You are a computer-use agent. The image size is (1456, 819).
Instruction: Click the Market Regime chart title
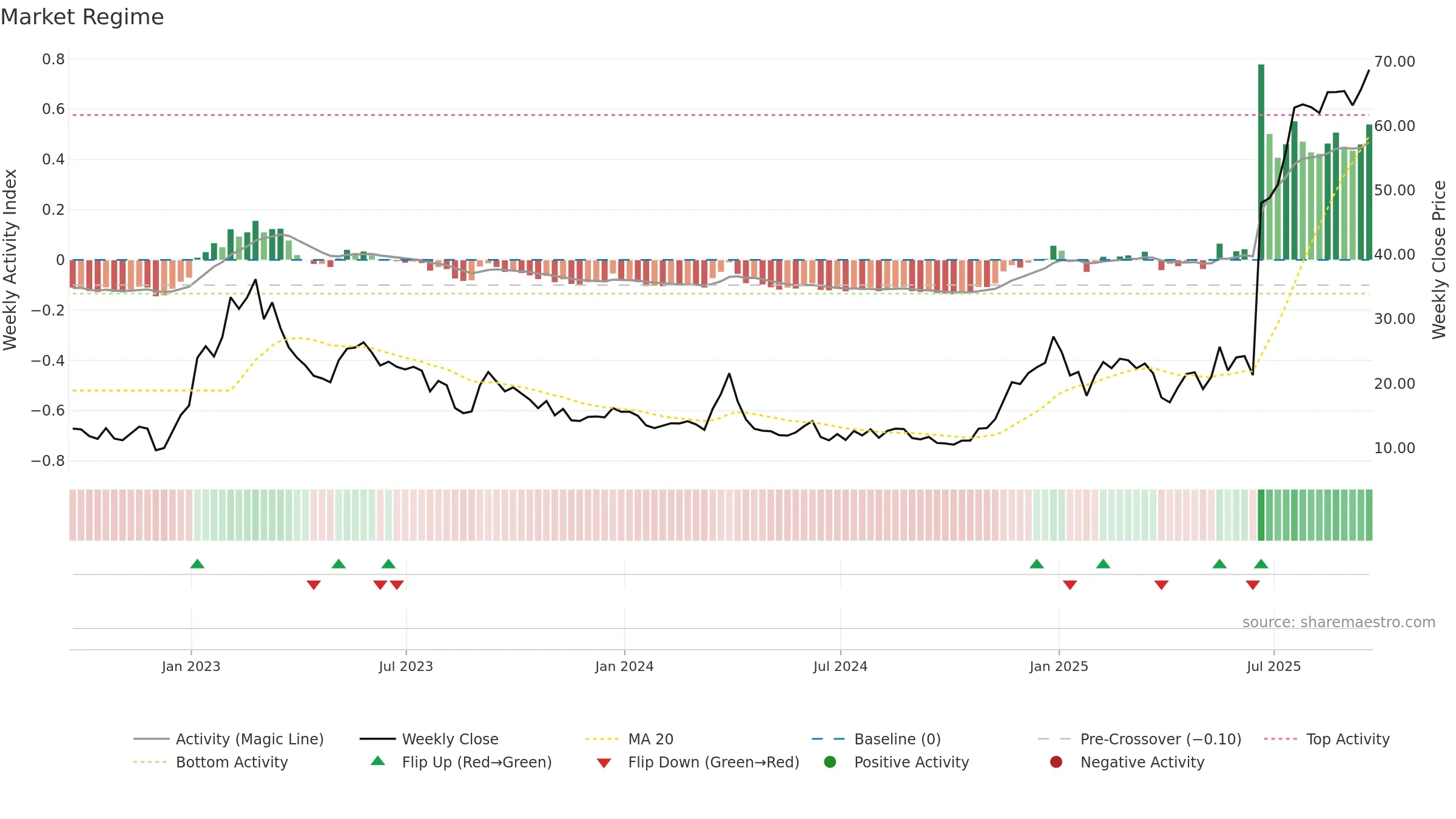point(82,17)
